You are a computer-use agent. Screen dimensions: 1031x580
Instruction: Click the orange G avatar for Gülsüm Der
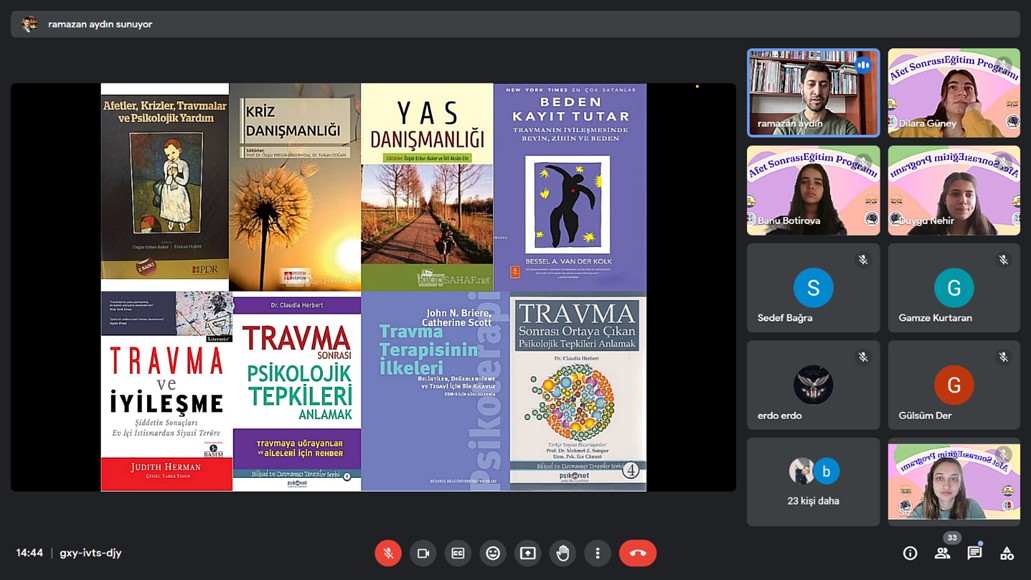(x=954, y=385)
